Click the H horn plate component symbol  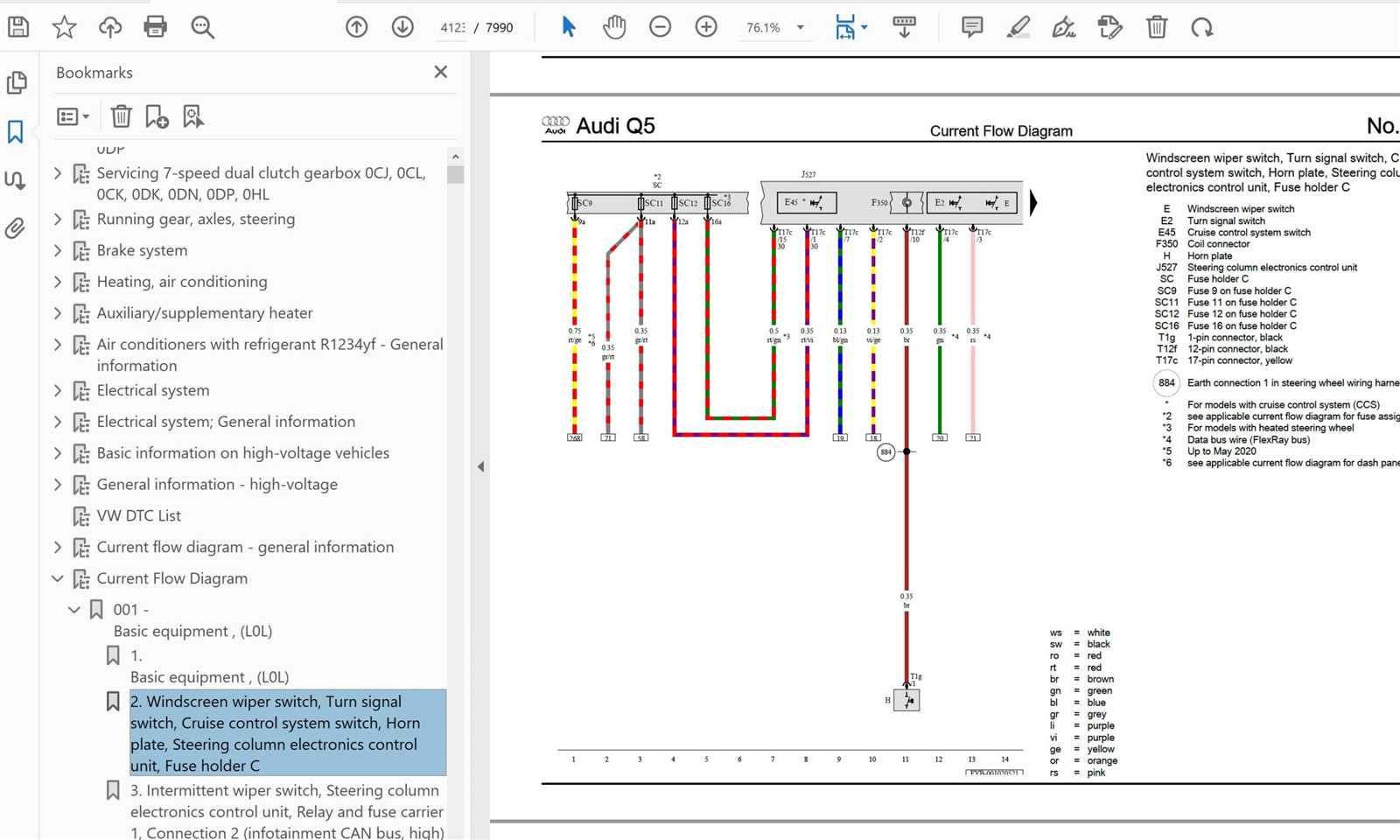click(x=906, y=700)
